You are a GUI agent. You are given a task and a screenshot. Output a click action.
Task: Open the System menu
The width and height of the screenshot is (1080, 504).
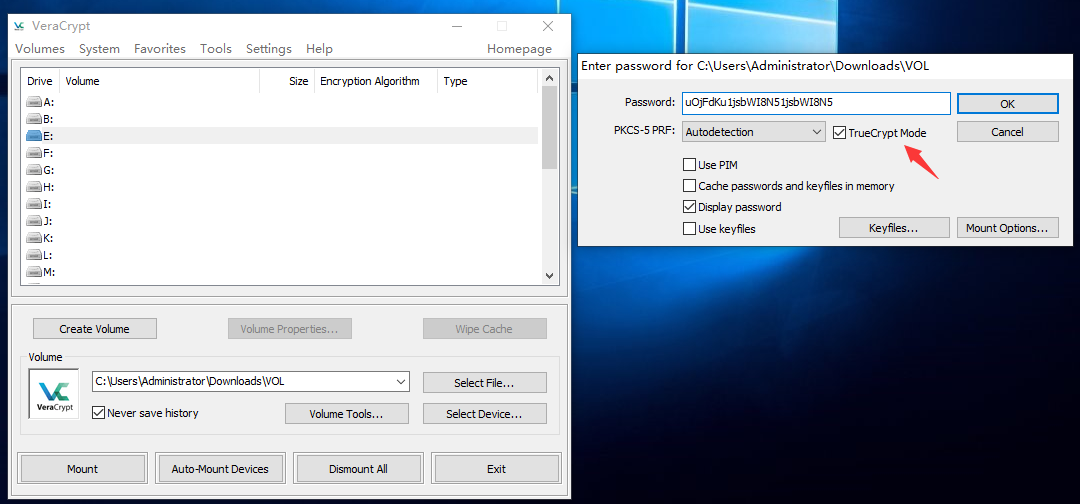click(x=99, y=49)
